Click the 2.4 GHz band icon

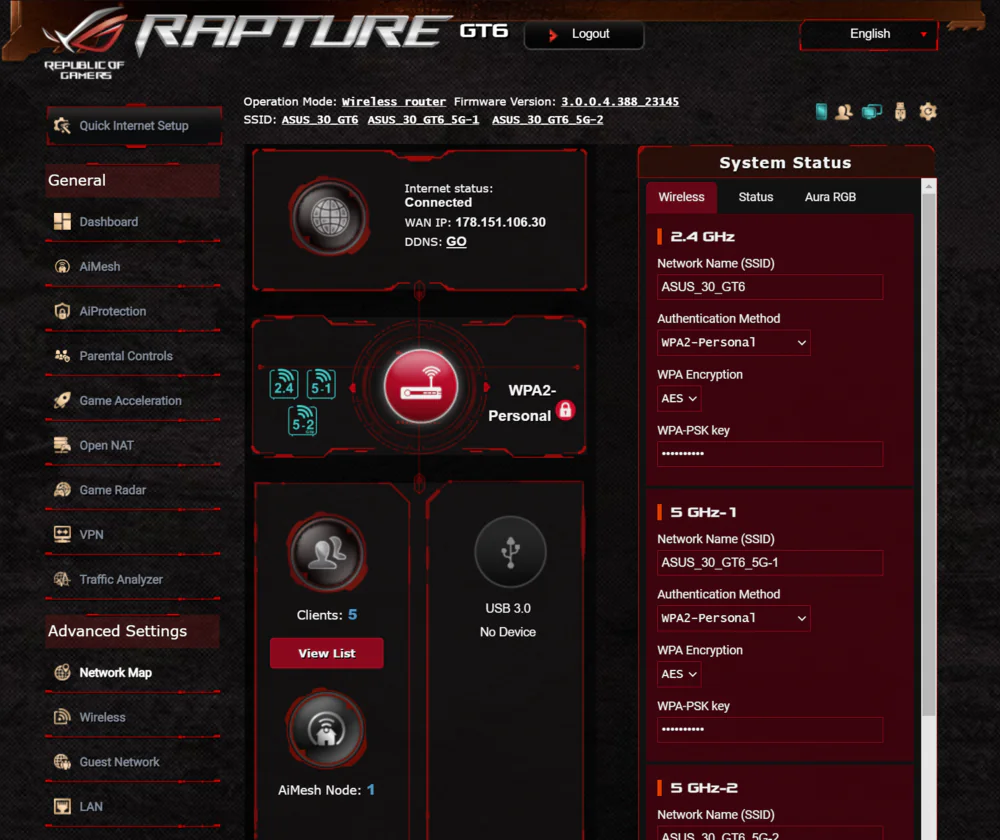(x=284, y=384)
